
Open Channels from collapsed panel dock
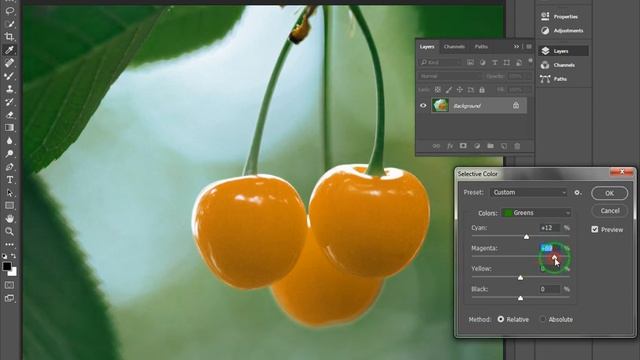coord(563,65)
